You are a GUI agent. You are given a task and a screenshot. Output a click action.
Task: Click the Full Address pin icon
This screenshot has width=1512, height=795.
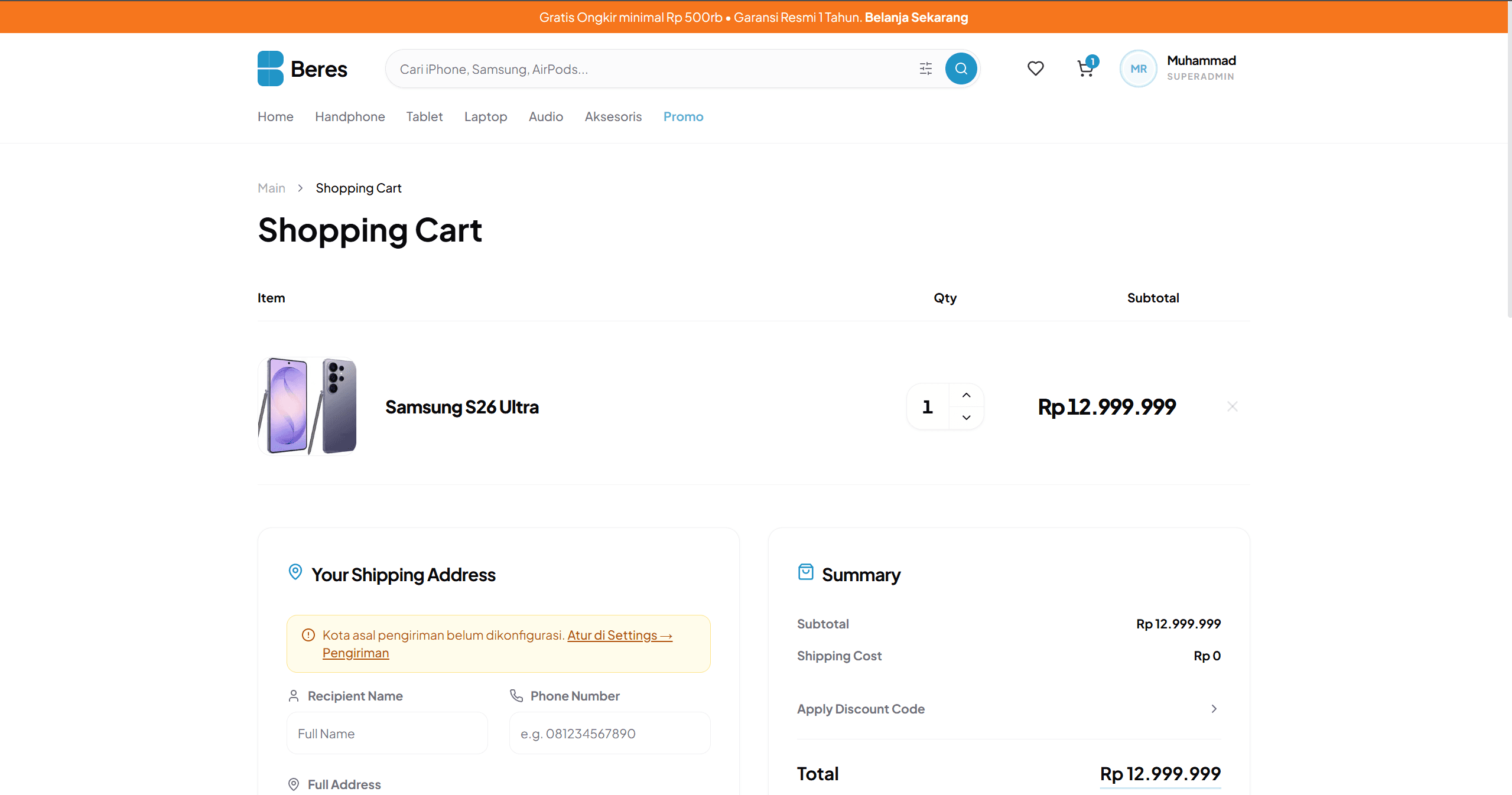(294, 784)
